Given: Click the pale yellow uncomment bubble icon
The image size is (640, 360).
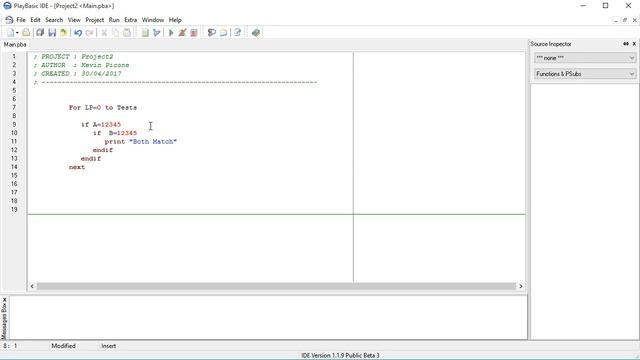Looking at the screenshot, I should [x=223, y=33].
